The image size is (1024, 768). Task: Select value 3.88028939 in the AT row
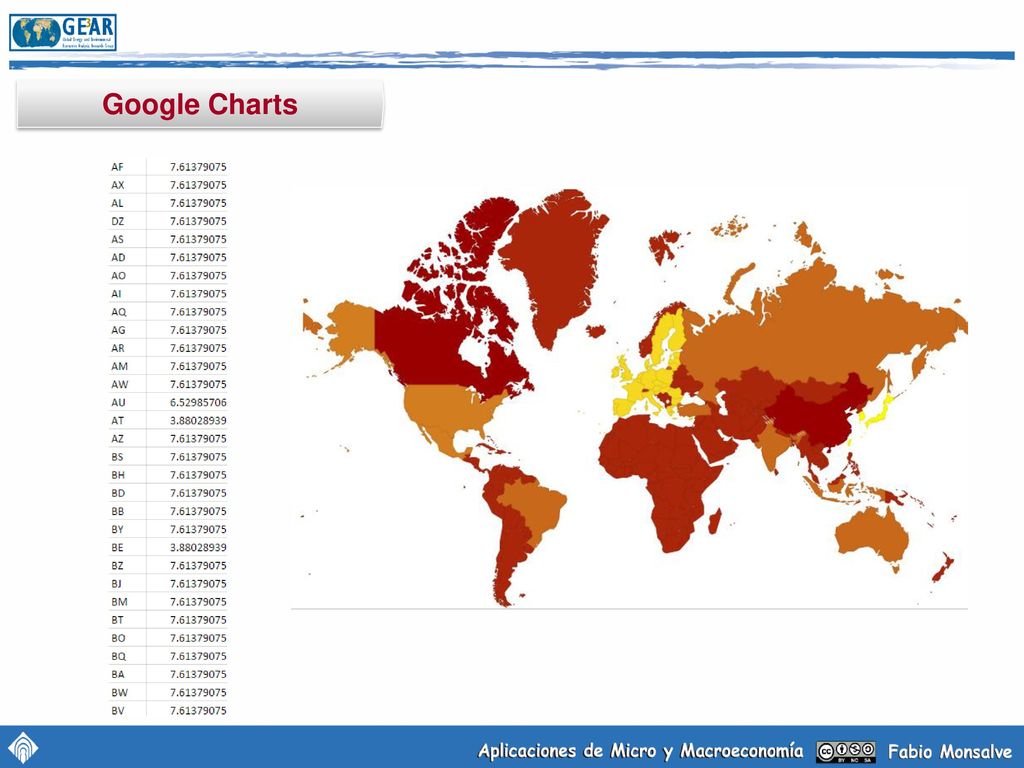[x=198, y=421]
